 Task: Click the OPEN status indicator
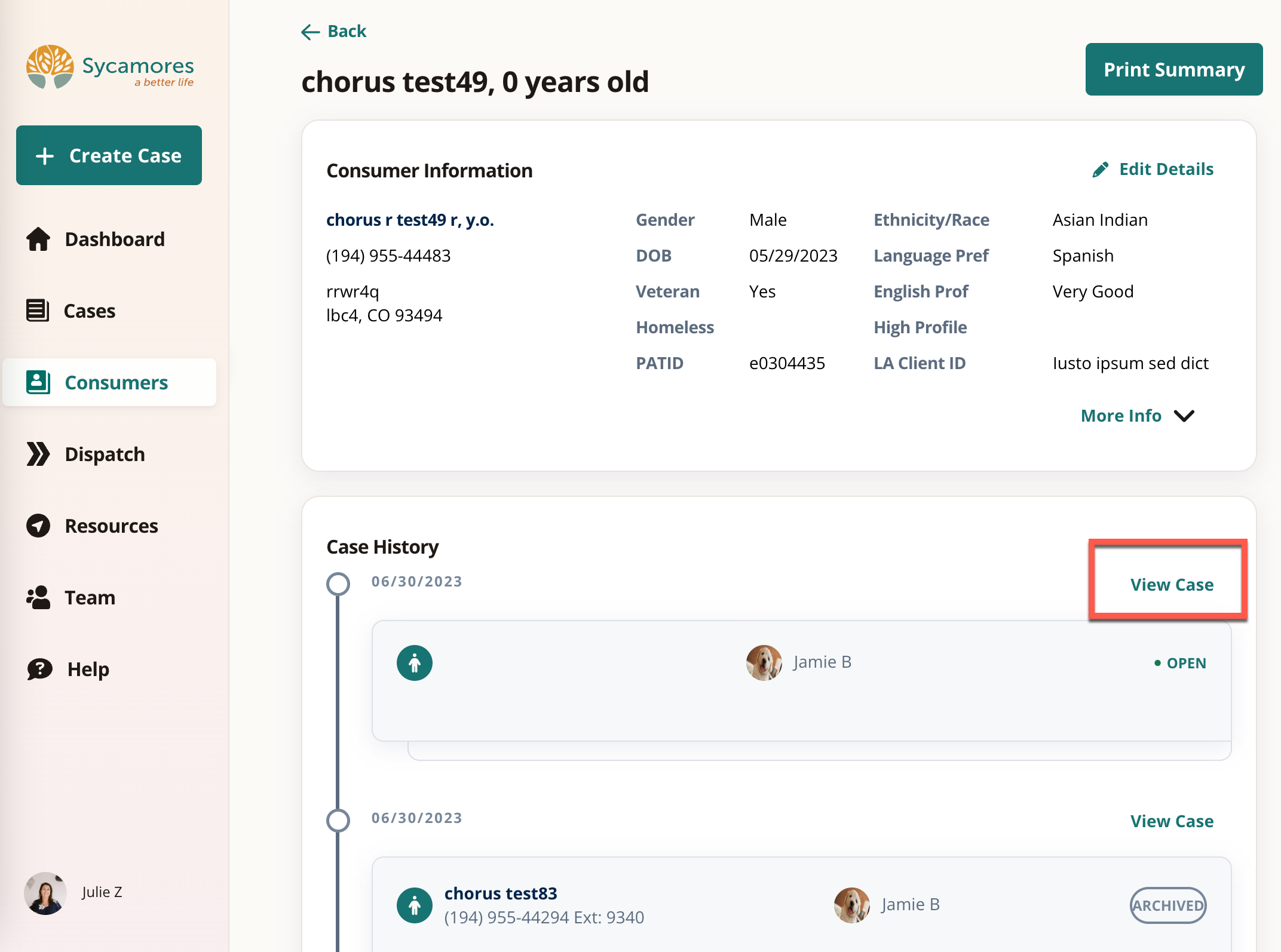point(1180,664)
